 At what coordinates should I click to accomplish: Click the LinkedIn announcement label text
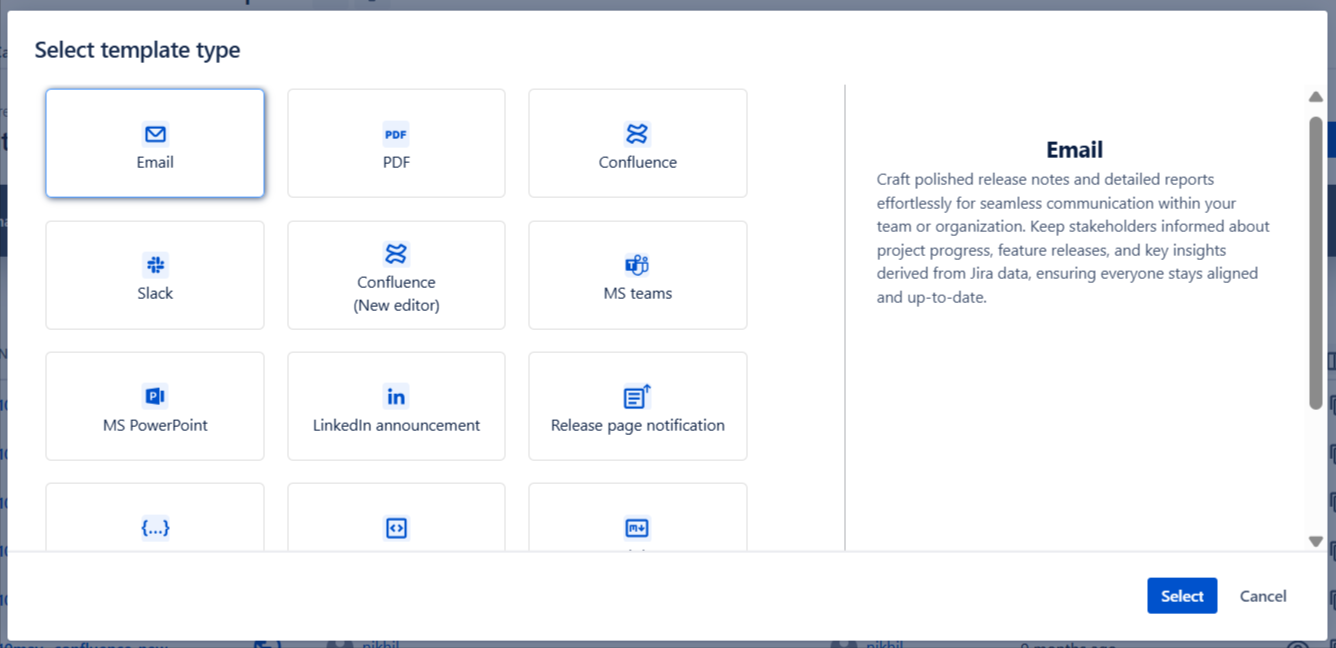coord(396,425)
